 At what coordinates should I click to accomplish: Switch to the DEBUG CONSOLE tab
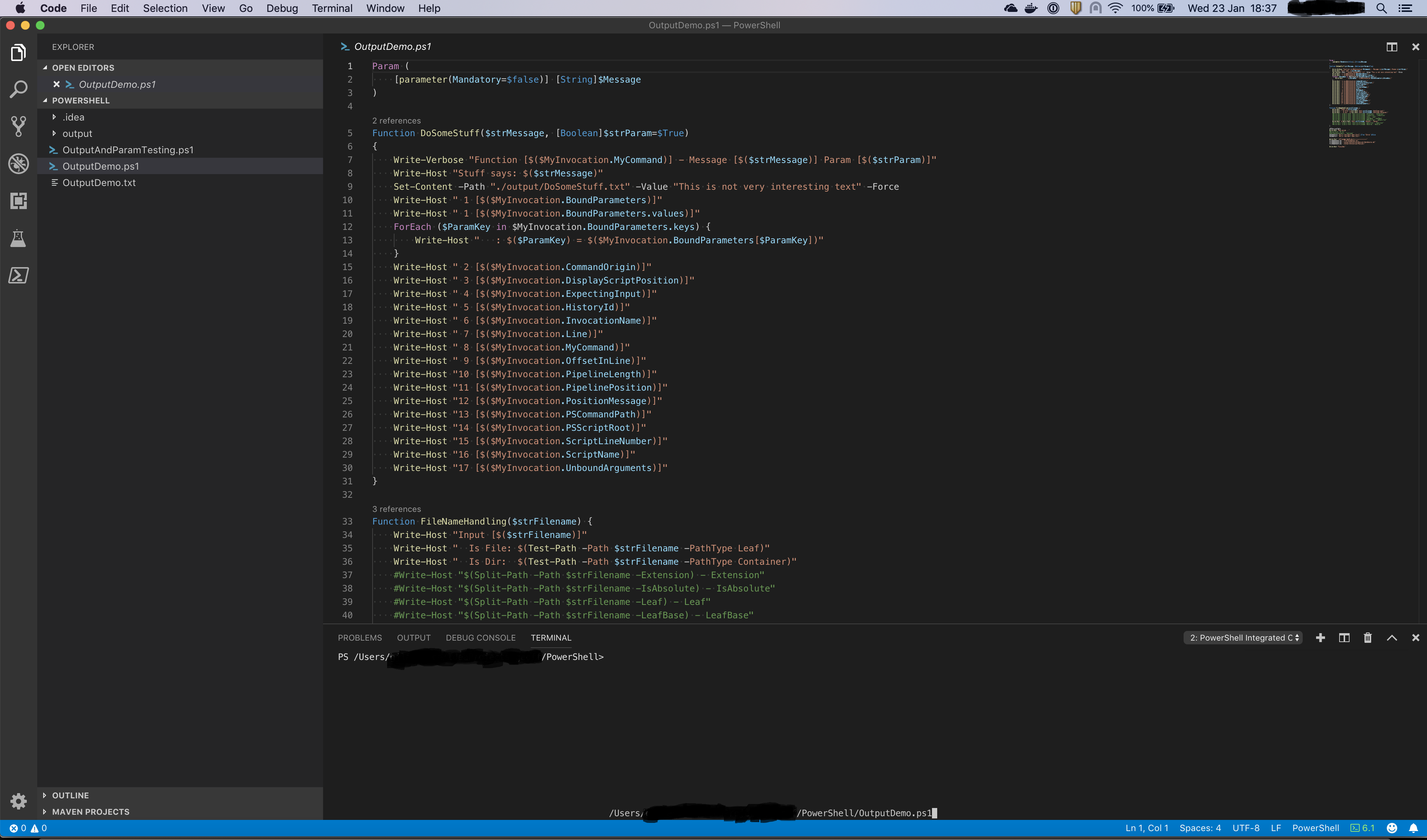480,638
